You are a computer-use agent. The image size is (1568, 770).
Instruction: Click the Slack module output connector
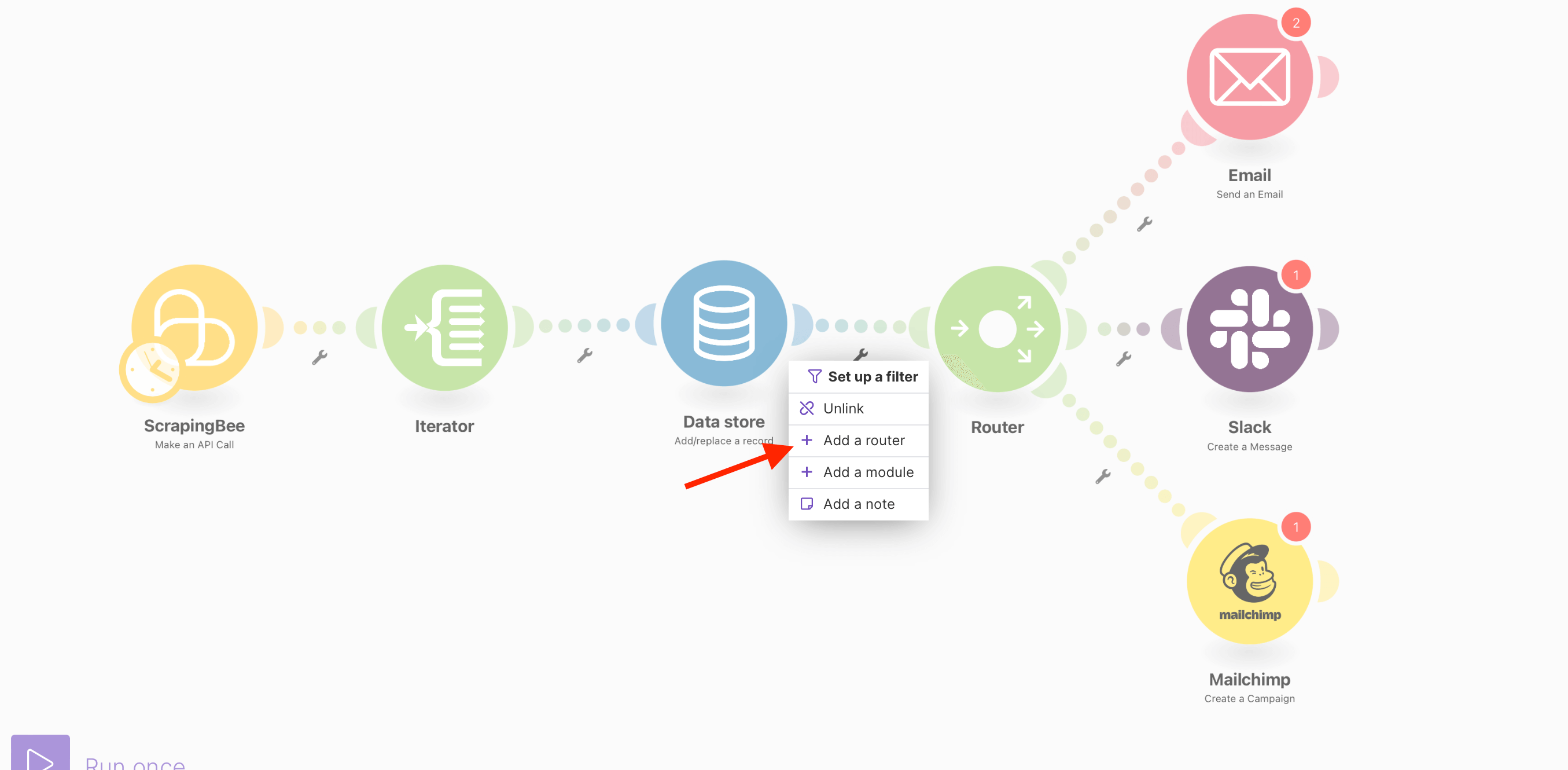click(x=1329, y=329)
